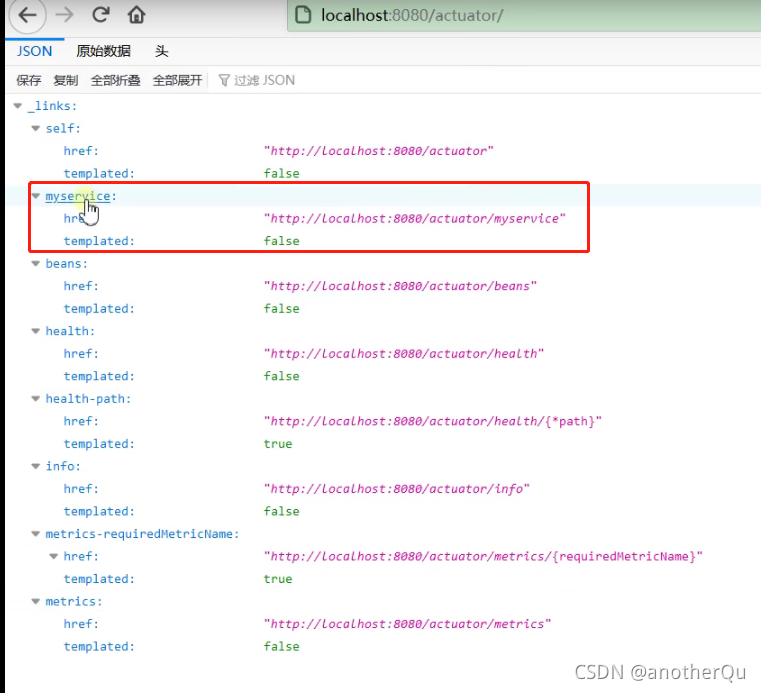Click the false value under info
The width and height of the screenshot is (761, 693).
click(281, 511)
